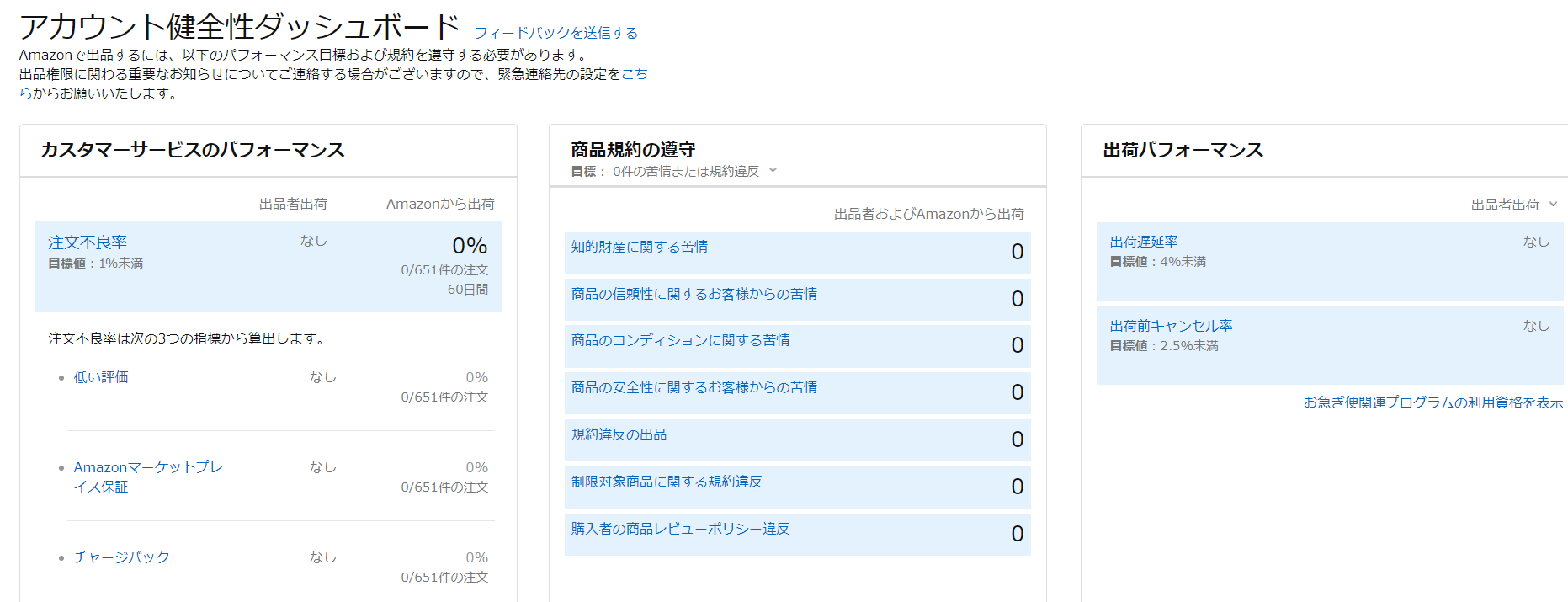Open the 規約違反の出品 link
Viewport: 1568px width, 602px height.
click(619, 434)
